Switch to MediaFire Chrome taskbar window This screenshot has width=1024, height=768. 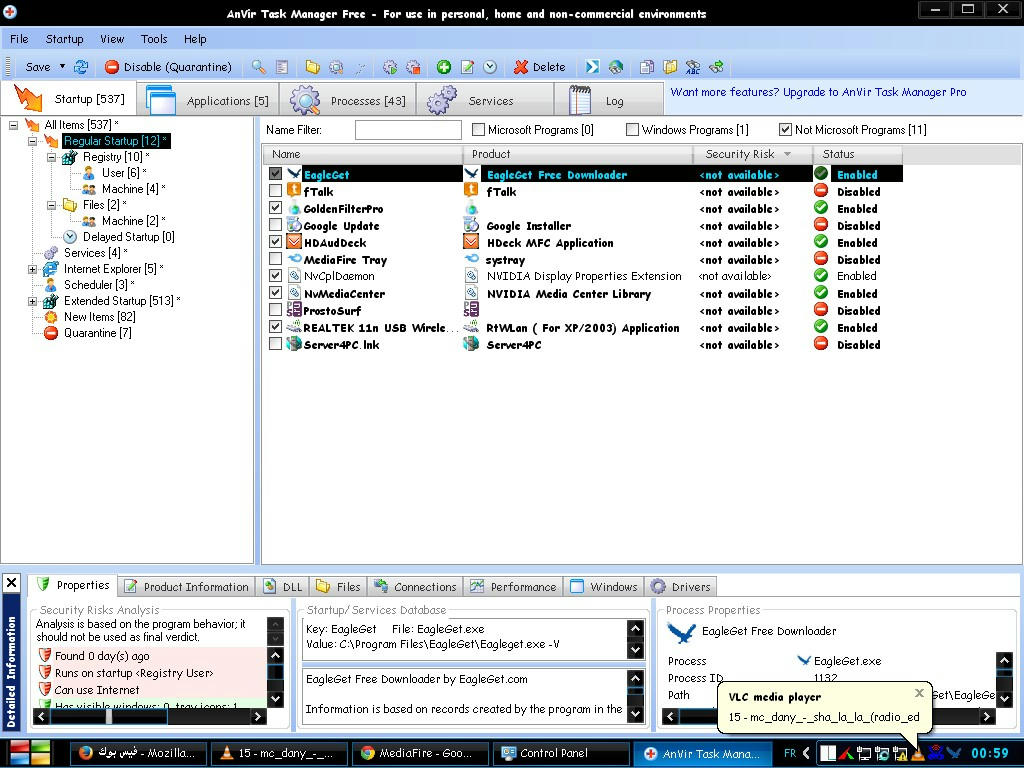click(419, 753)
